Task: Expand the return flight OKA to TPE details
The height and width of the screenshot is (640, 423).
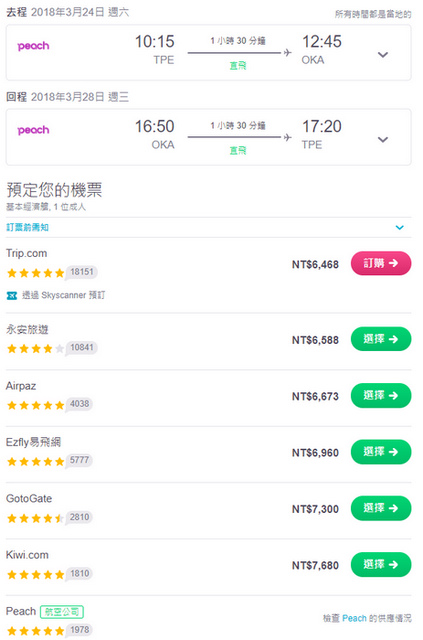Action: click(383, 139)
